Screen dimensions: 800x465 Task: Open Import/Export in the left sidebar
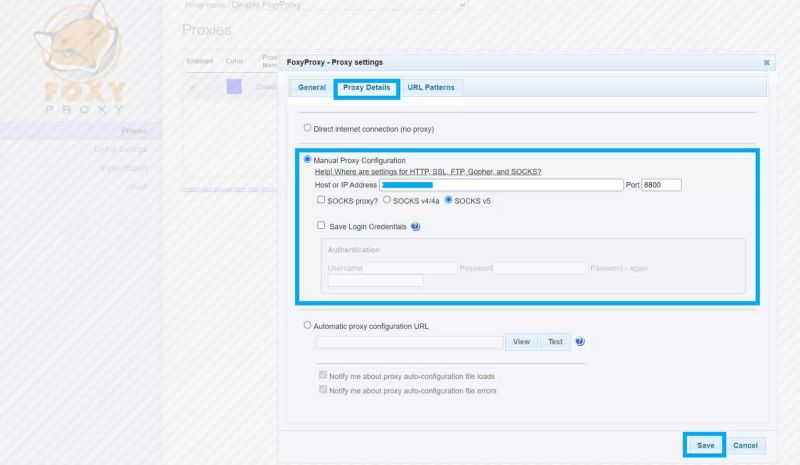[123, 168]
